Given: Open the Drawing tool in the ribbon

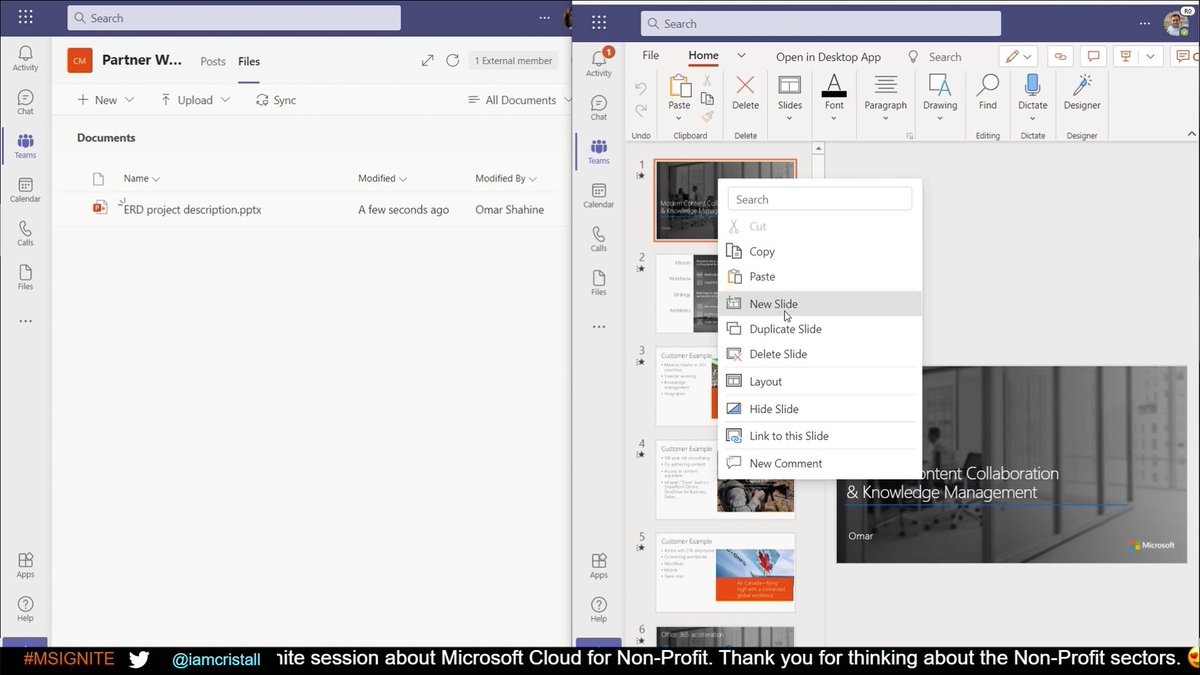Looking at the screenshot, I should point(939,90).
